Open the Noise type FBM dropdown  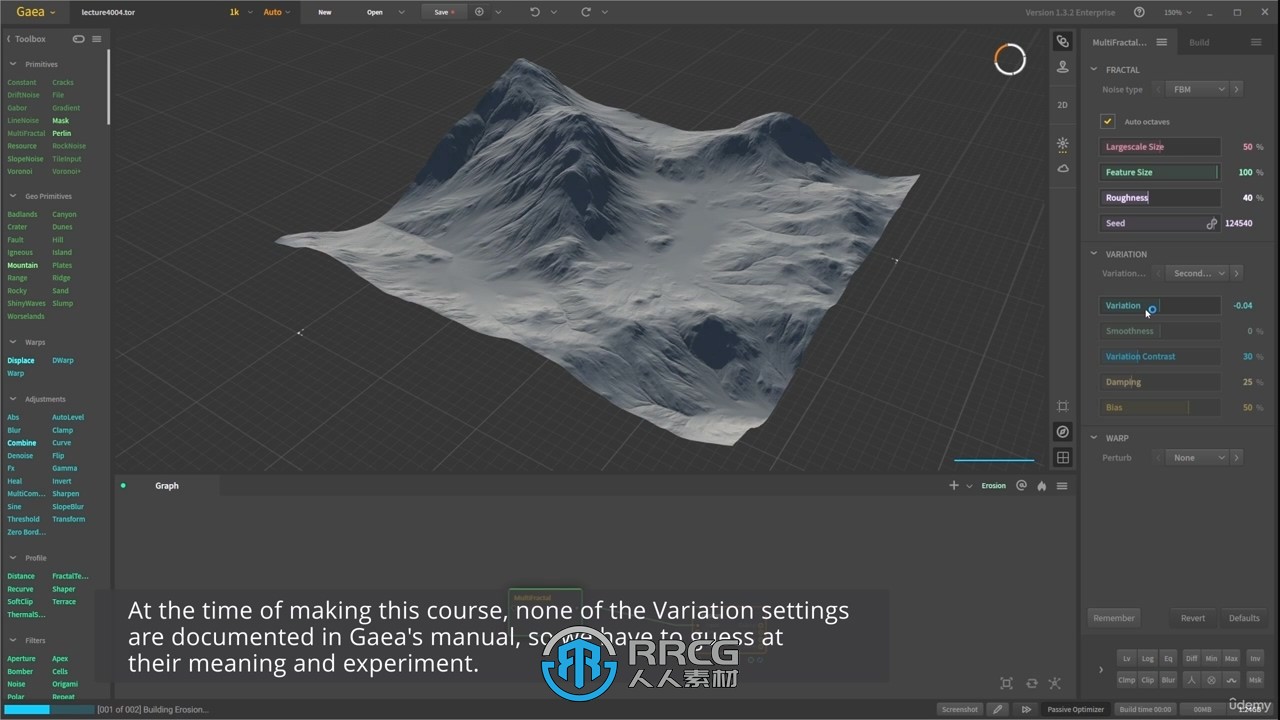[1197, 89]
